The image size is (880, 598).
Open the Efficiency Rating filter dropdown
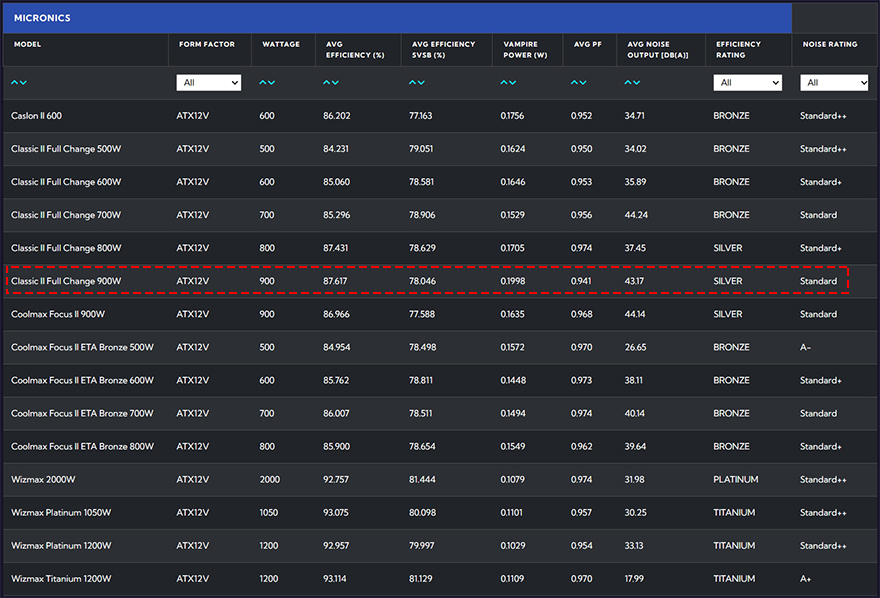[748, 82]
